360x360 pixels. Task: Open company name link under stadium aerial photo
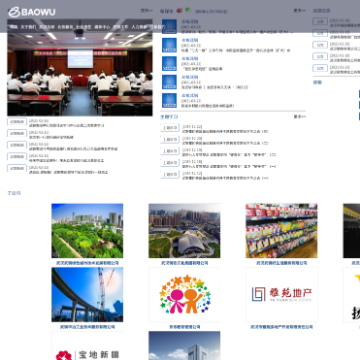point(184,263)
